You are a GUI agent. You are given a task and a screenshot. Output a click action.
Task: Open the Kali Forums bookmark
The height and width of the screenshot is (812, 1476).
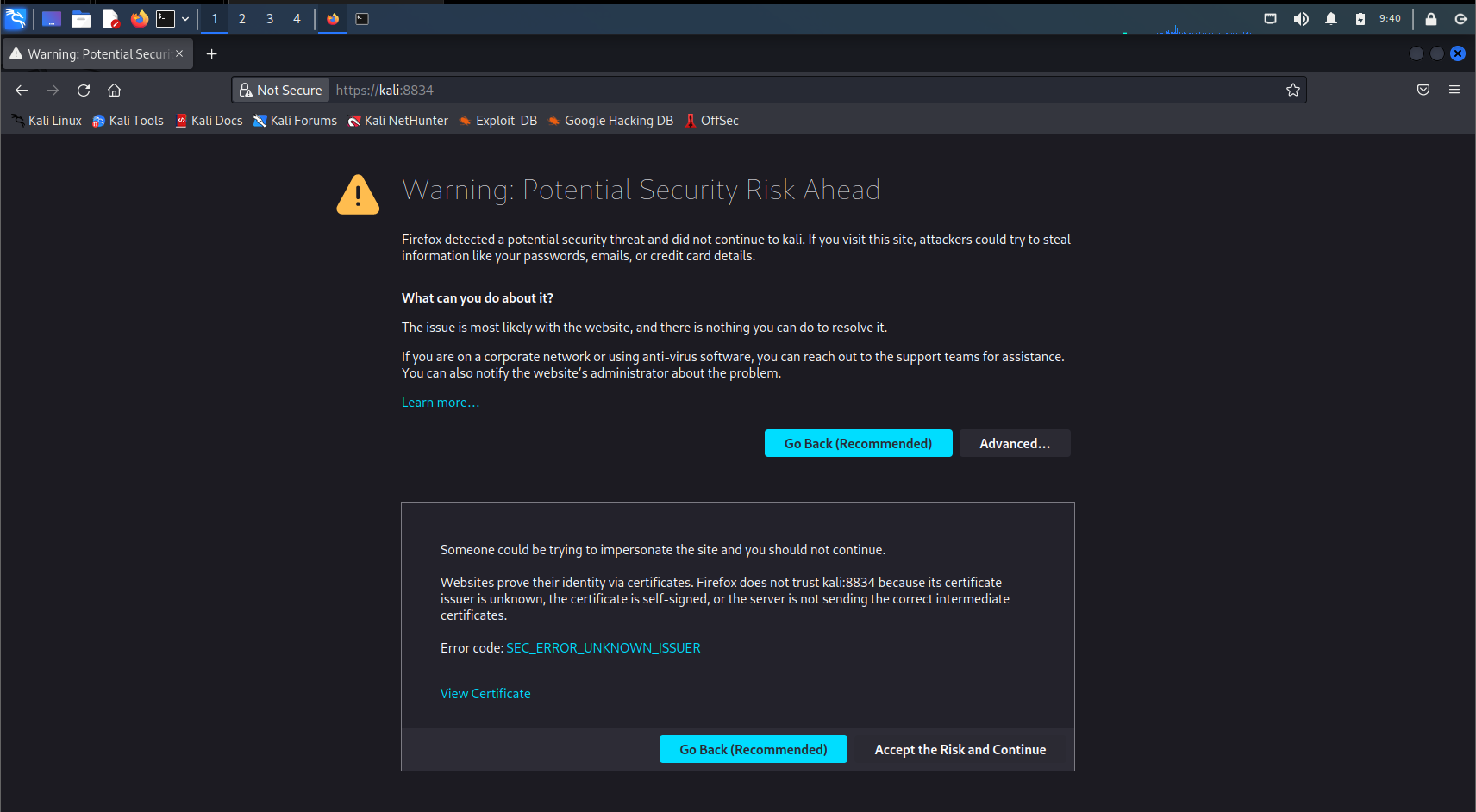[295, 121]
